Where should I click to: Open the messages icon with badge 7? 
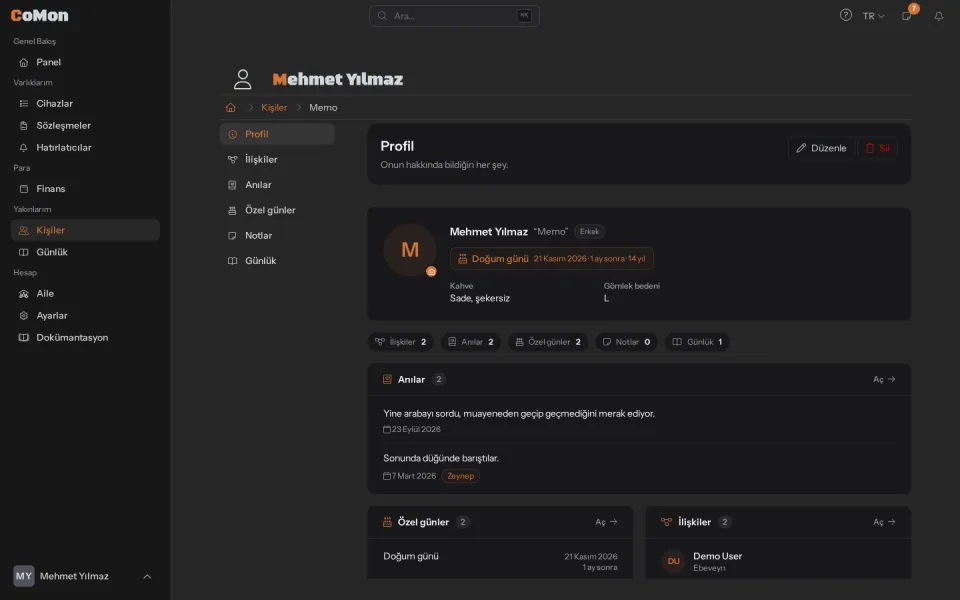(x=907, y=16)
